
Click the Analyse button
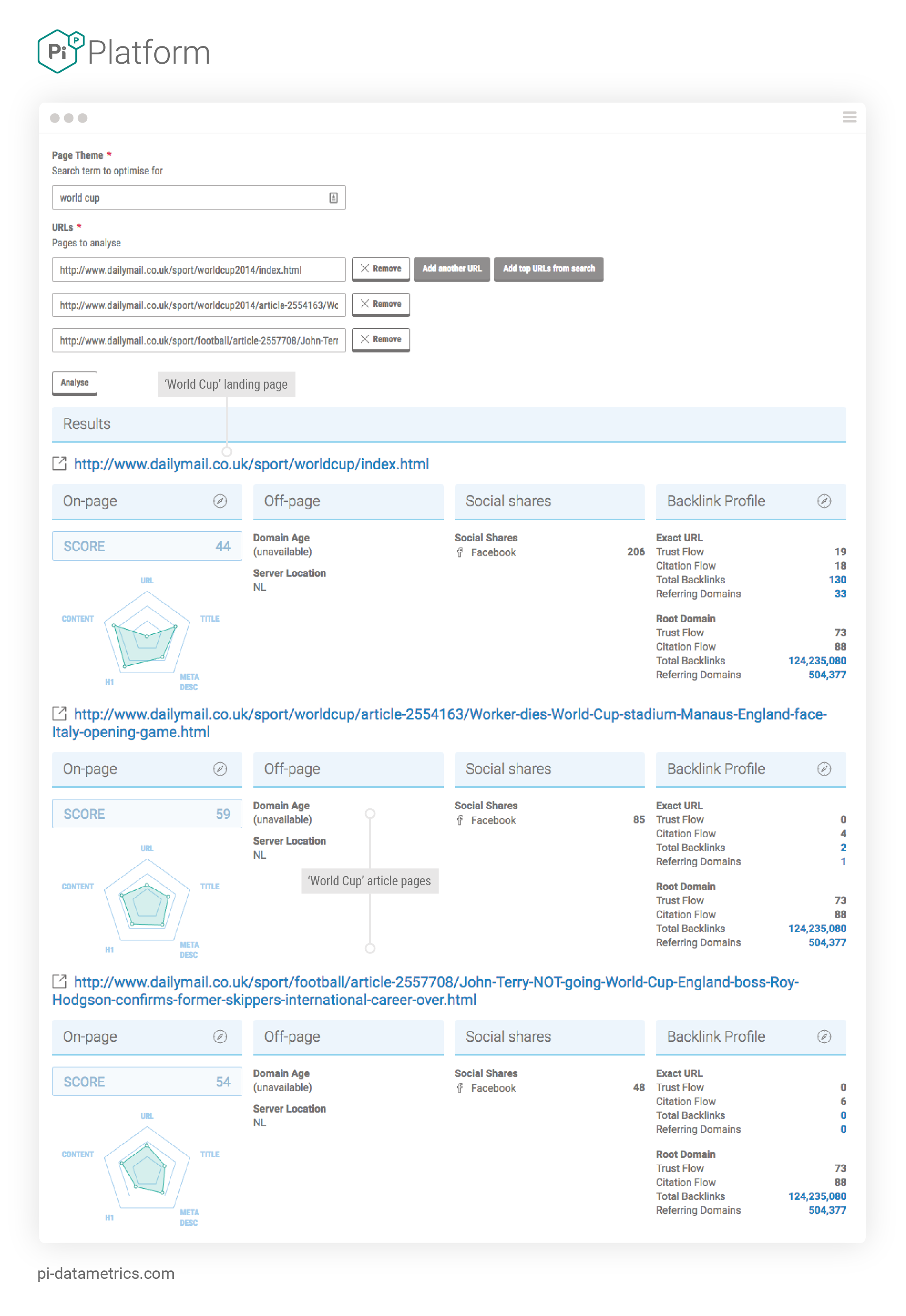tap(74, 383)
